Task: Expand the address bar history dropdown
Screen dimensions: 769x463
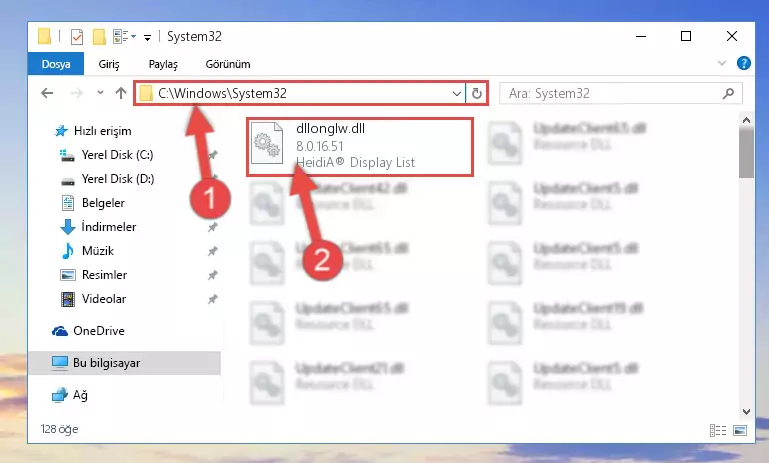Action: coord(457,93)
